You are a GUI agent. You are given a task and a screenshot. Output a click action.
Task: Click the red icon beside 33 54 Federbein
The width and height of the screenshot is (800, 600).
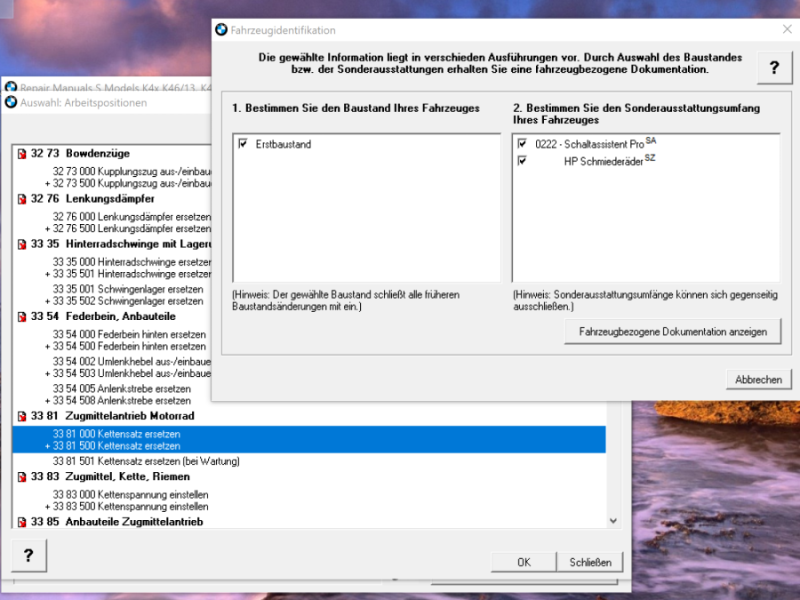(22, 316)
